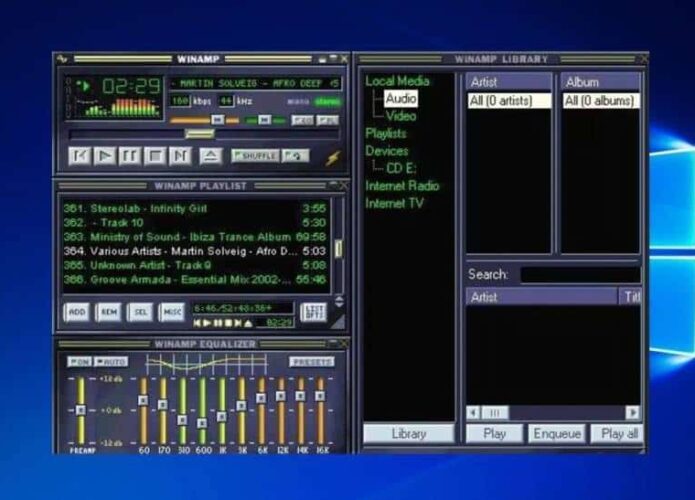
Task: Click the Eject open-file button
Action: [x=210, y=156]
